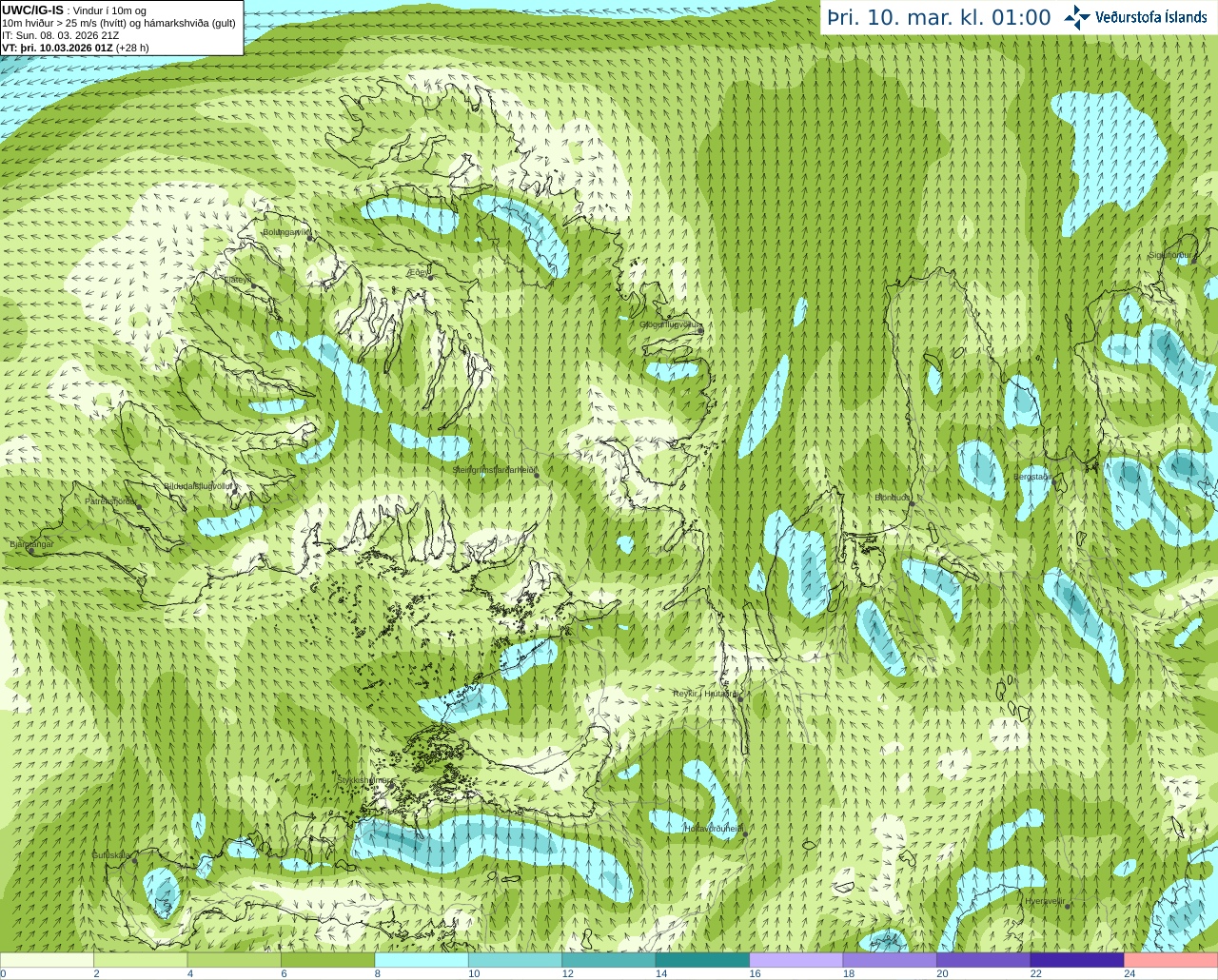Click the Reykir í Hrútafirði station dot
Image resolution: width=1218 pixels, height=980 pixels.
coord(739,699)
